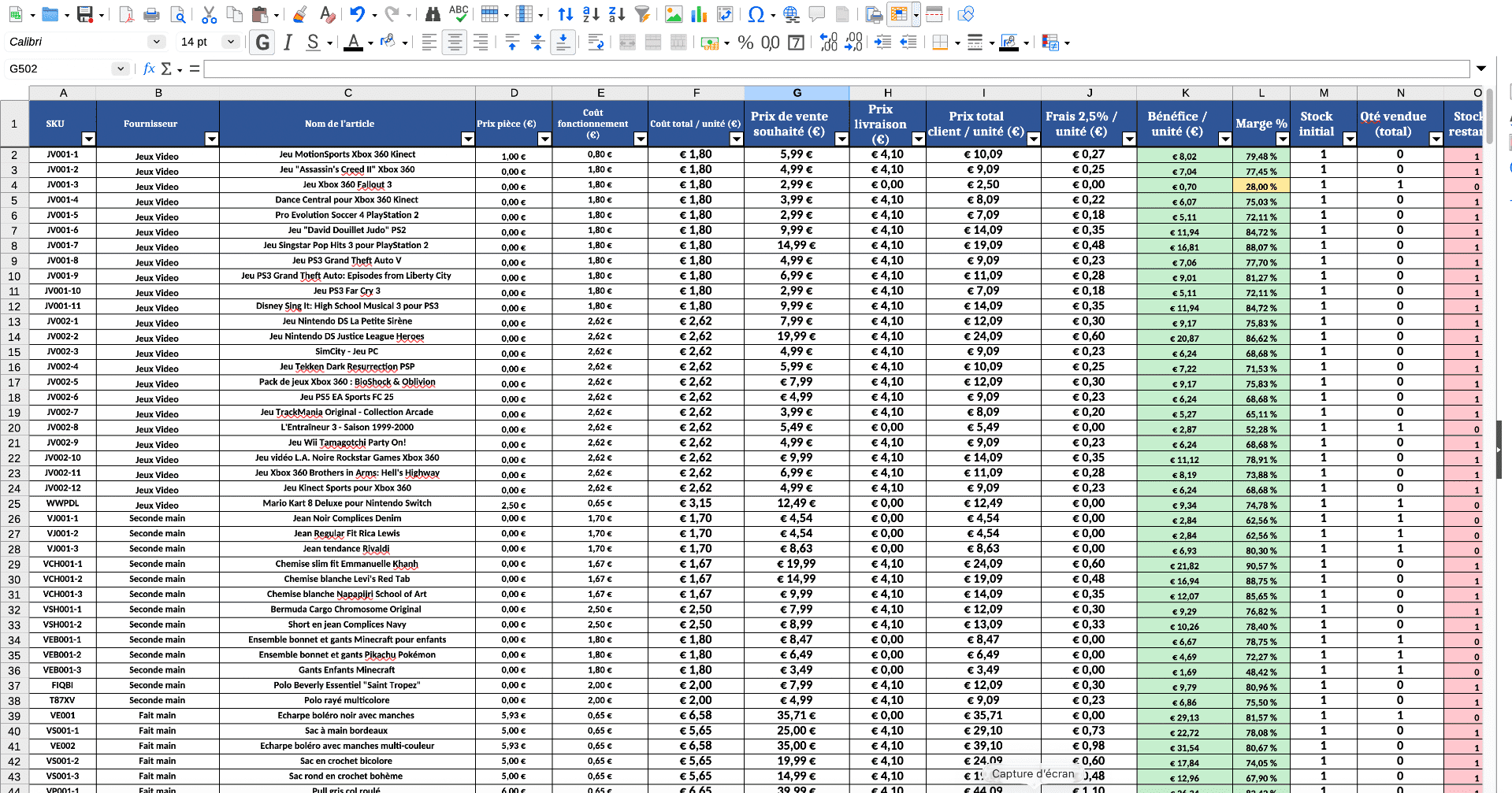Click the Clone Formatting paintbrush
This screenshot has height=793, width=1512.
coord(299,14)
